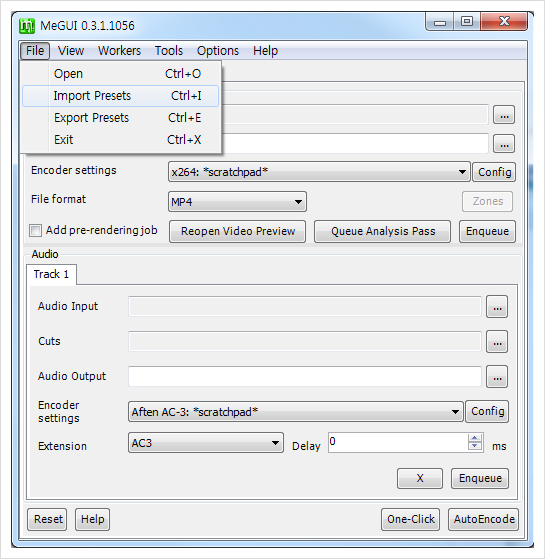
Task: Browse for Audio Input file
Action: click(497, 307)
